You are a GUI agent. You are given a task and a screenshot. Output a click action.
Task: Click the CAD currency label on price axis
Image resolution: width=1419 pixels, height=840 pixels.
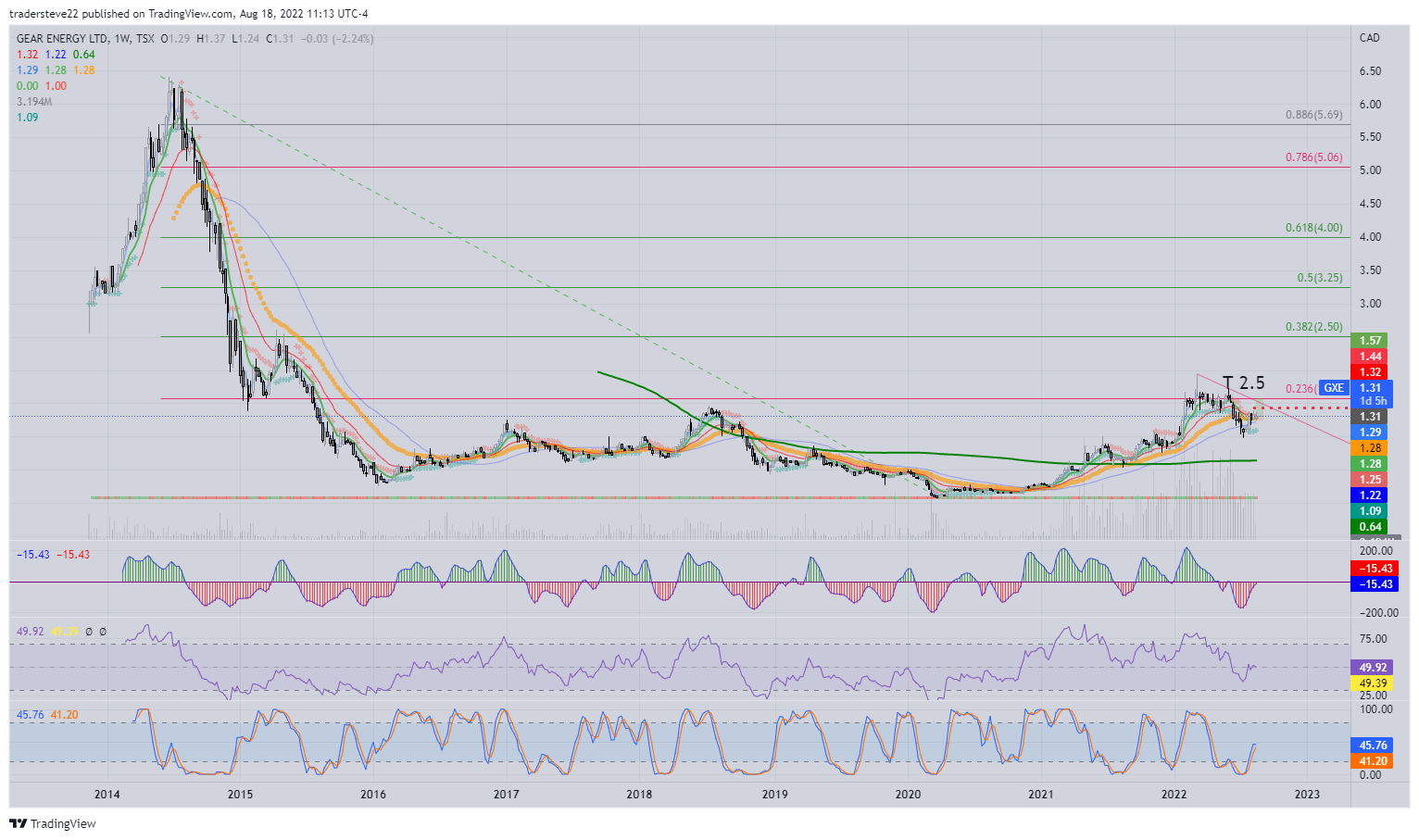point(1369,38)
